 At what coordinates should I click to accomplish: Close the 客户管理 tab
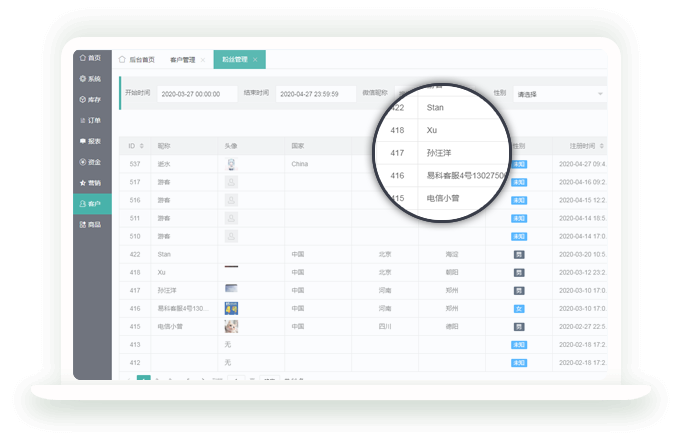[x=203, y=60]
